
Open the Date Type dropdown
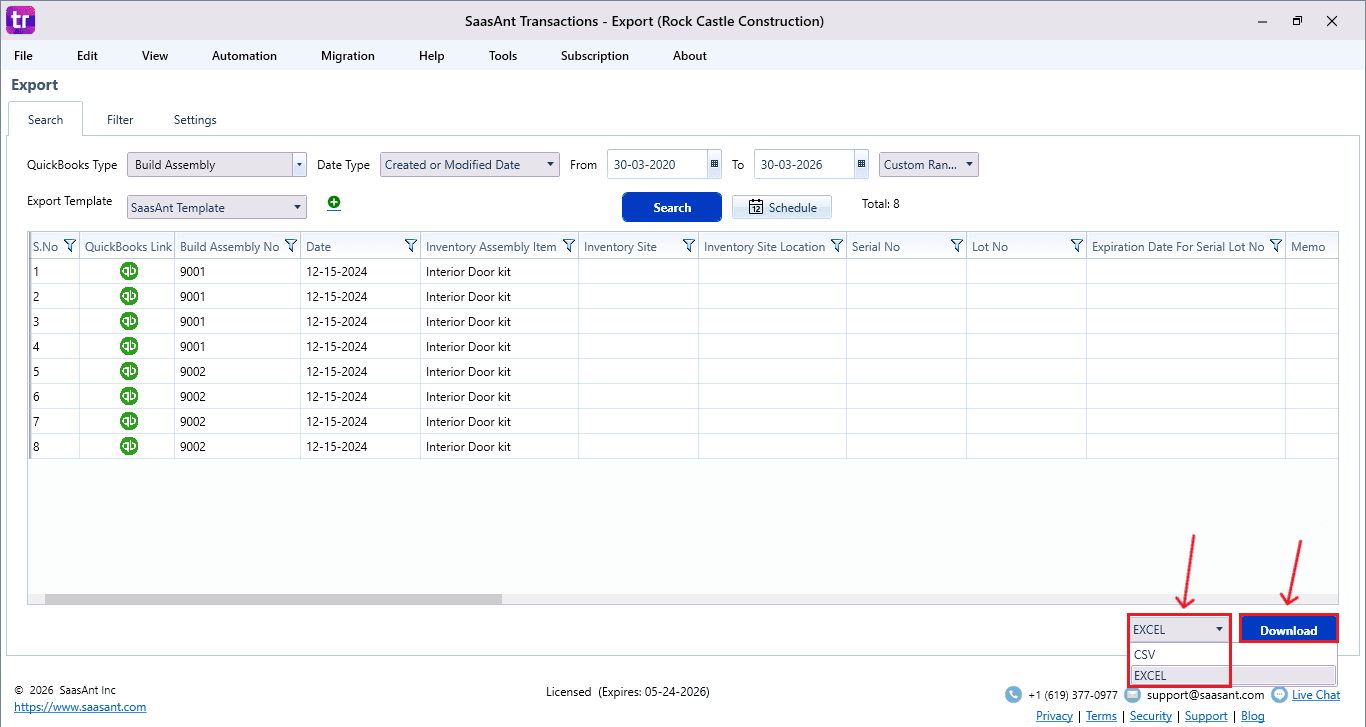(548, 163)
